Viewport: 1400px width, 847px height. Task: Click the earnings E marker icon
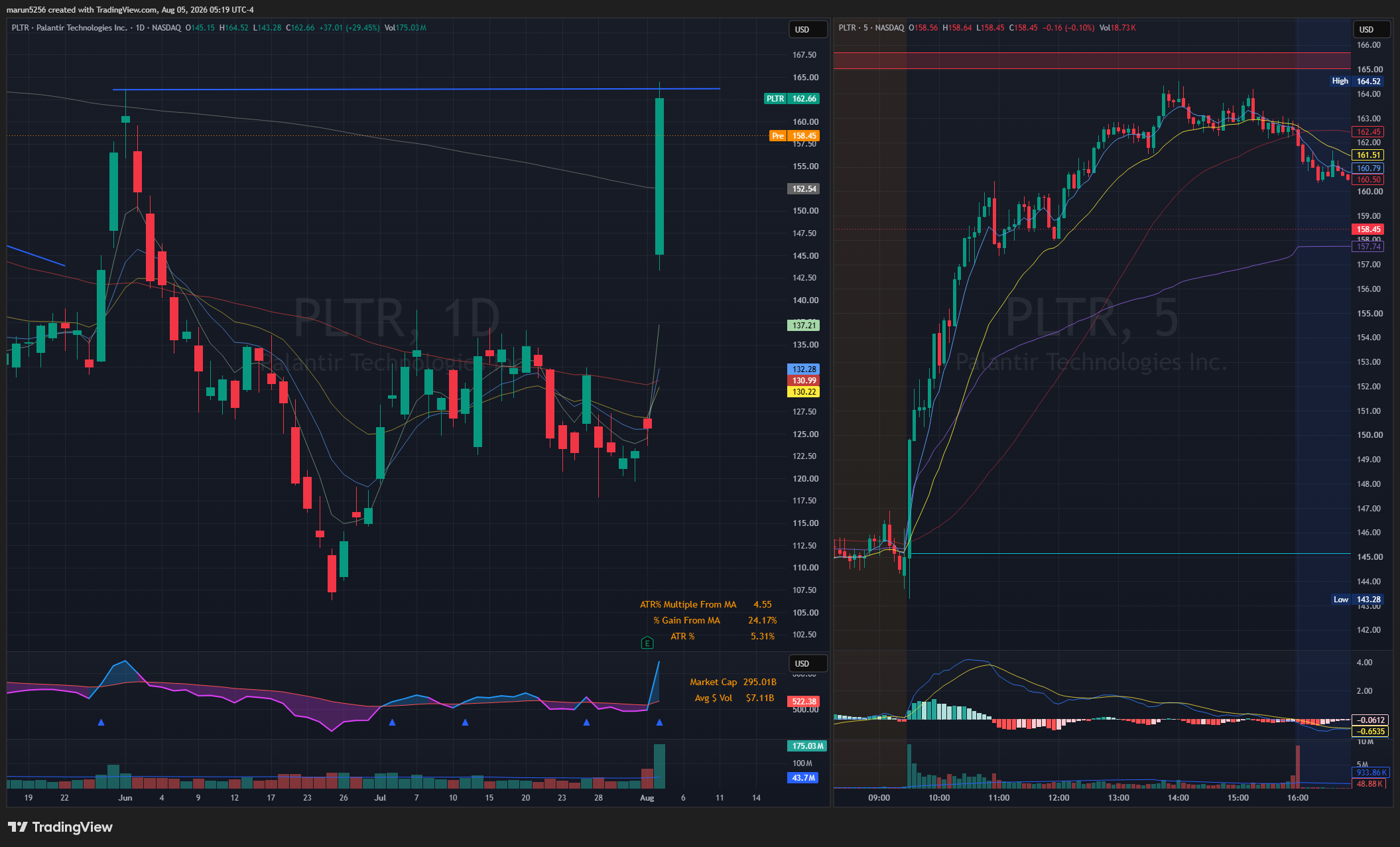click(x=647, y=643)
